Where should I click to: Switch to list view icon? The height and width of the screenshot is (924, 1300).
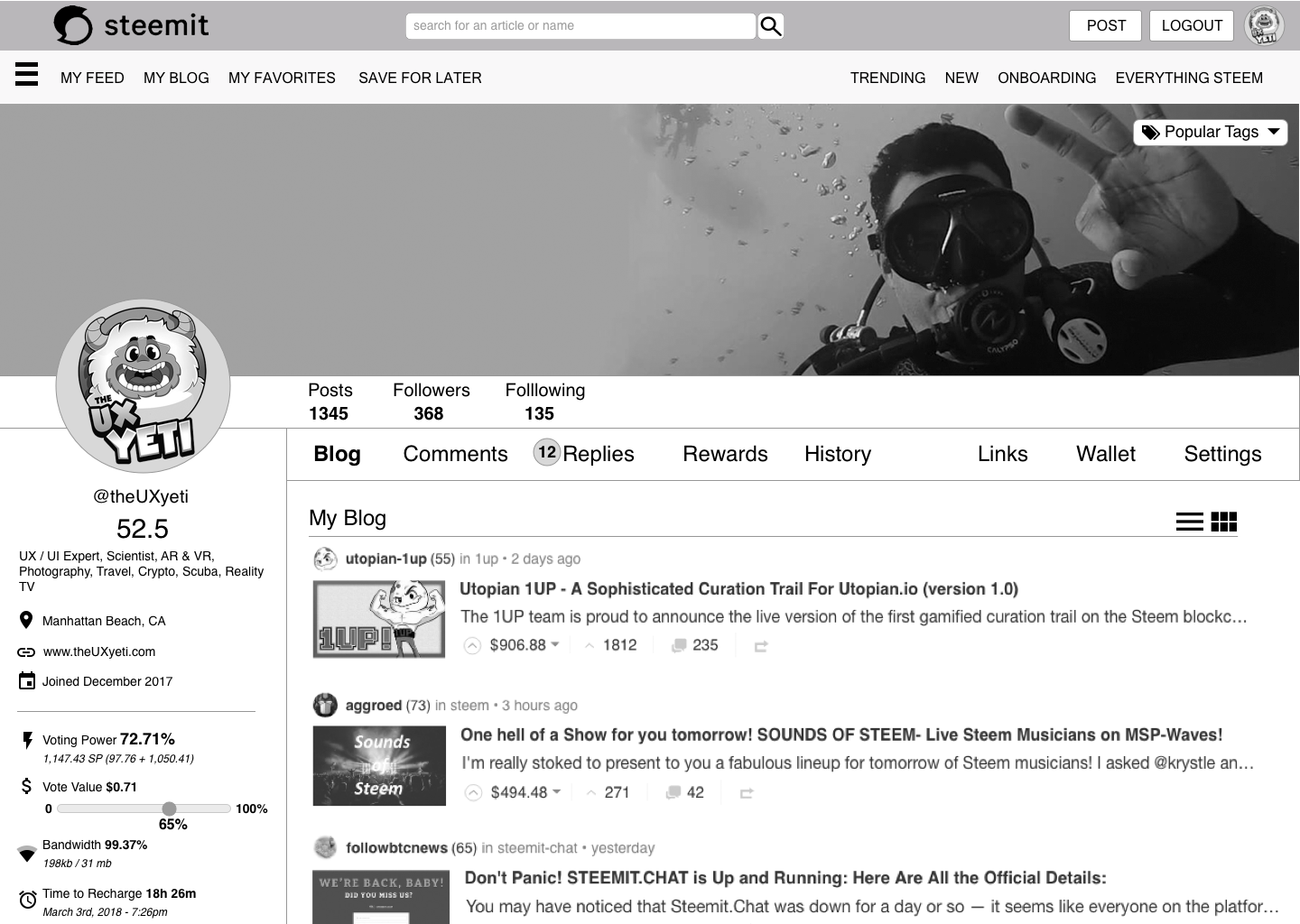1190,522
